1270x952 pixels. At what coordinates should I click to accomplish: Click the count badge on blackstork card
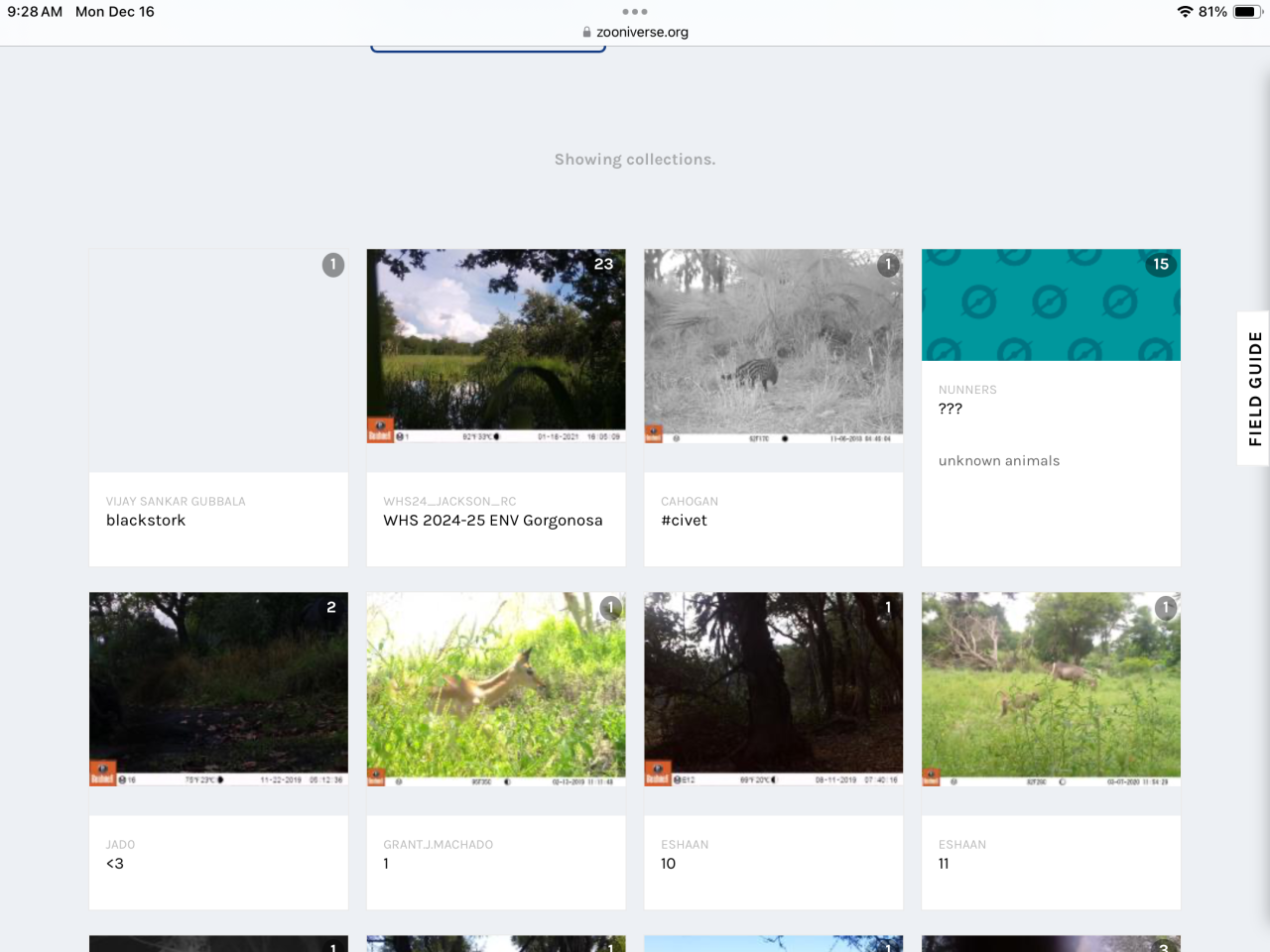[x=333, y=265]
